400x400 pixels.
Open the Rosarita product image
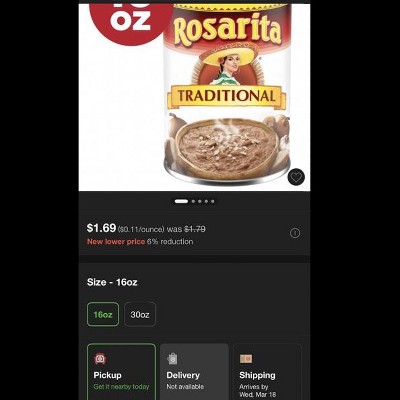coord(227,95)
